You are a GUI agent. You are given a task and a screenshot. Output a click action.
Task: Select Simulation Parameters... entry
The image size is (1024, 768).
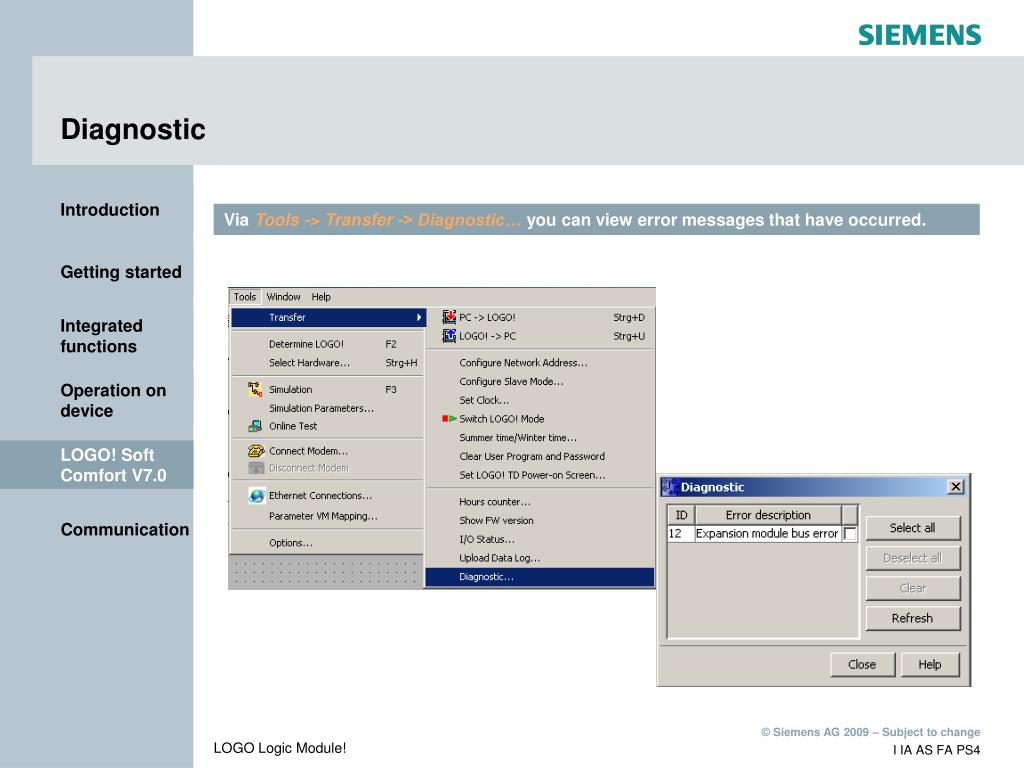pyautogui.click(x=328, y=408)
